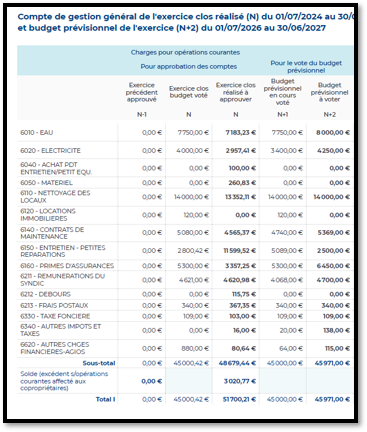Click the DEBOURS realized value '115,75 €'
This screenshot has width=367, height=432.
point(244,294)
